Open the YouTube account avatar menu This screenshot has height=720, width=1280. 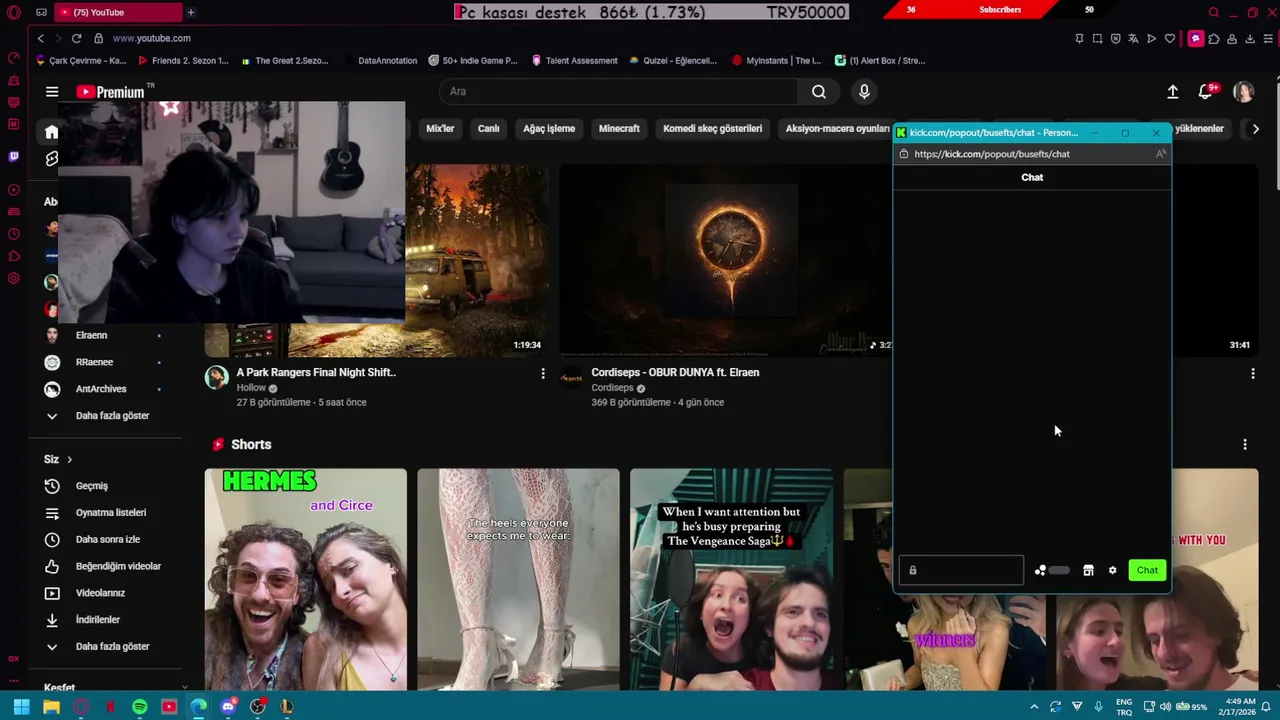pos(1244,92)
